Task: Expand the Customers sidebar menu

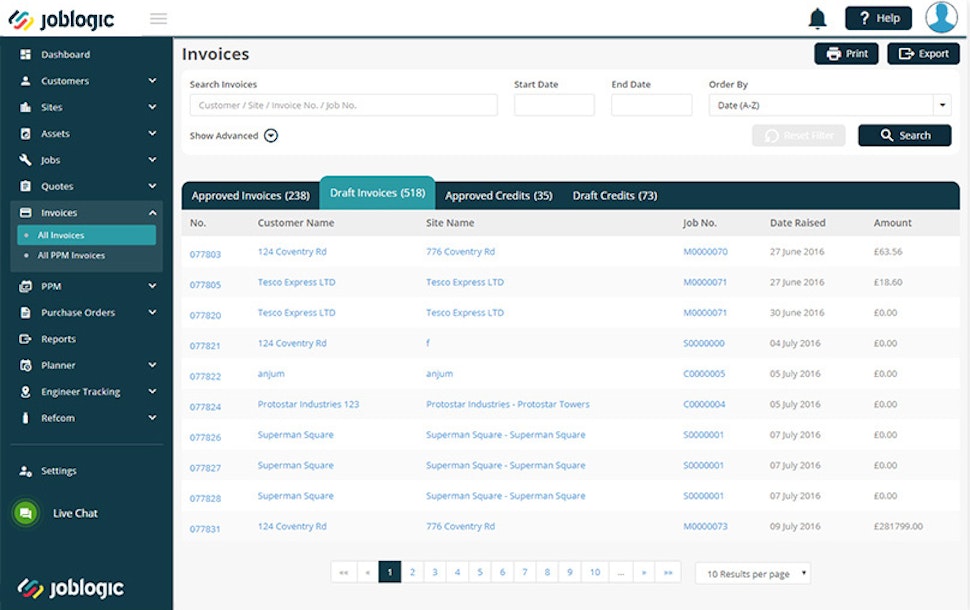Action: [152, 81]
